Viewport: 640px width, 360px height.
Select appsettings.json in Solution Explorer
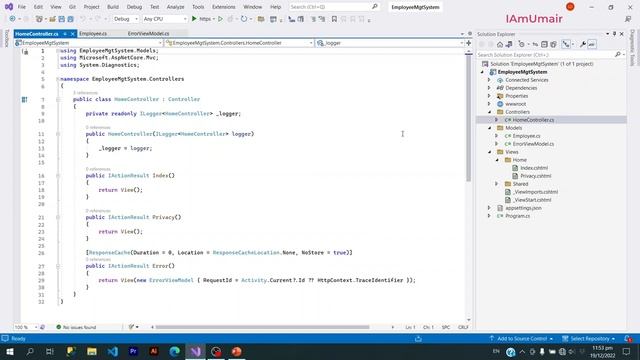[x=523, y=208]
